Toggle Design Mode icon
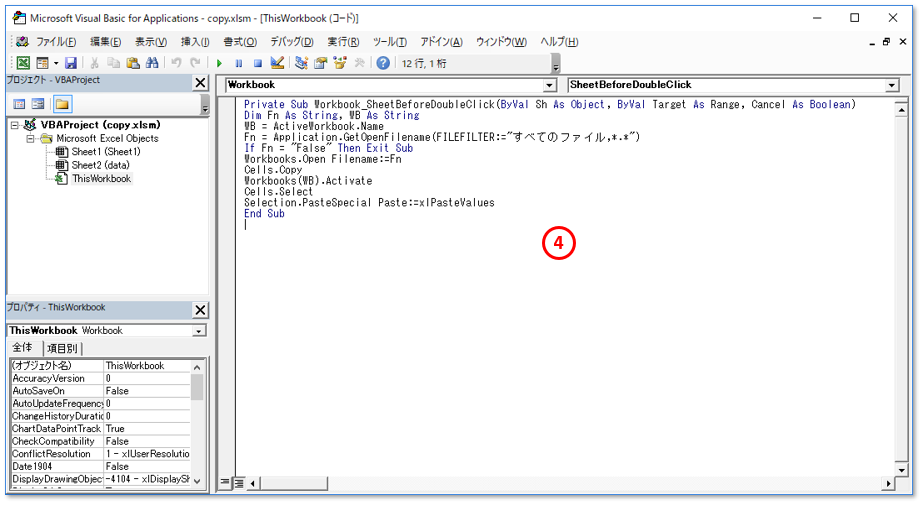 (277, 63)
